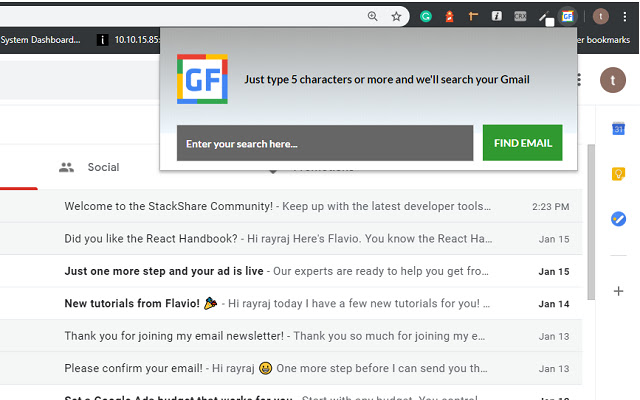Open 'Thank you for joining my email newsletter!' email
This screenshot has width=640, height=400.
291,336
